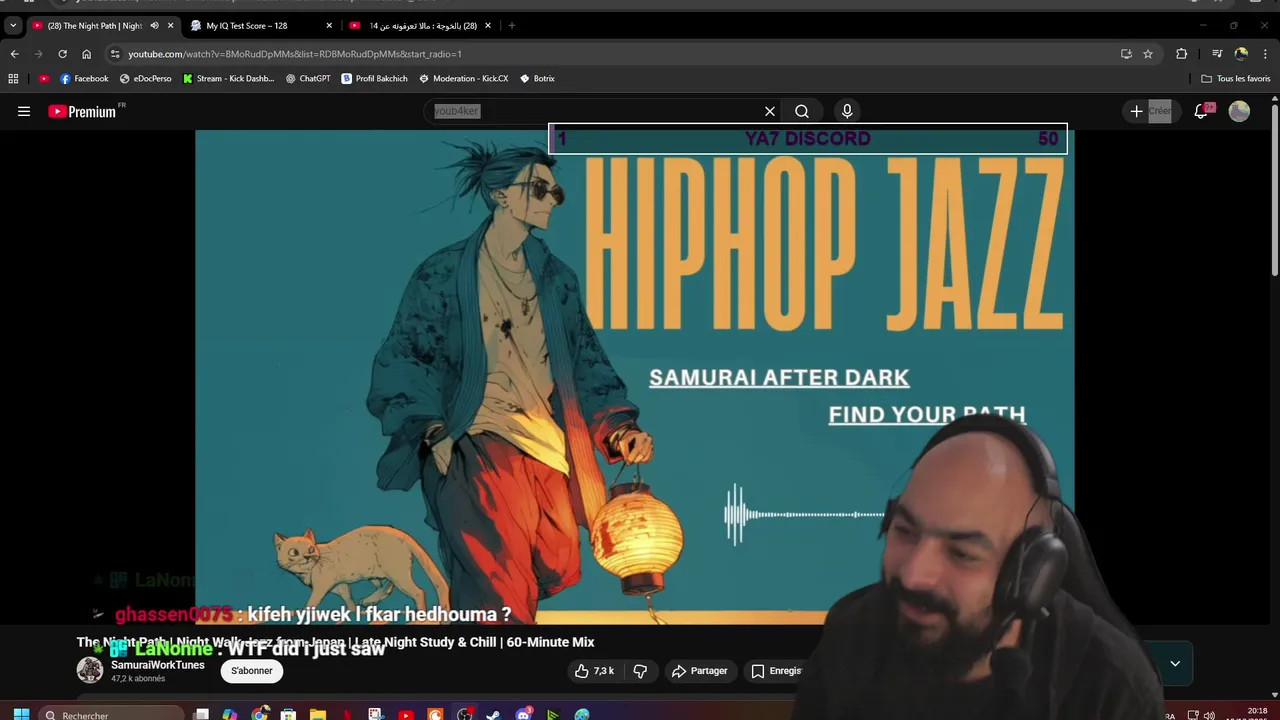1280x720 pixels.
Task: Clear the YouTube search box text
Action: click(x=770, y=112)
